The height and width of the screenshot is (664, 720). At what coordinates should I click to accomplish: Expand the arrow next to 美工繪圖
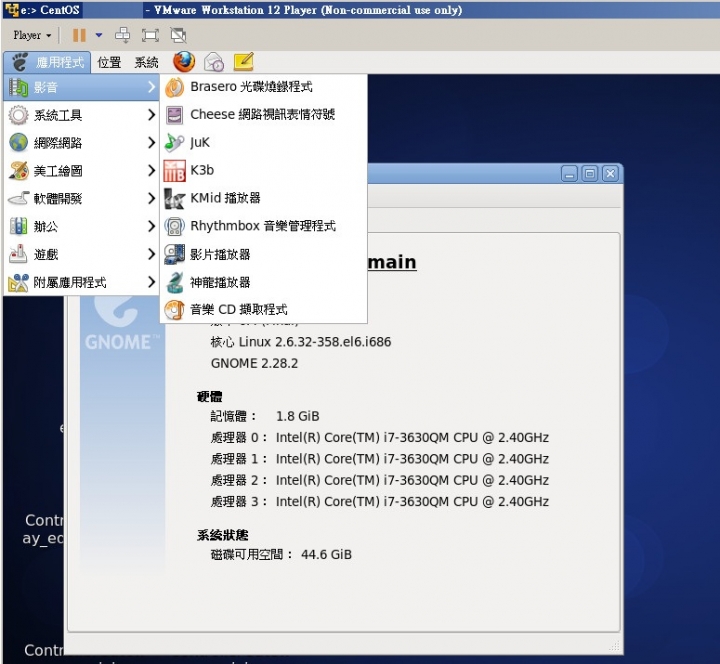151,171
